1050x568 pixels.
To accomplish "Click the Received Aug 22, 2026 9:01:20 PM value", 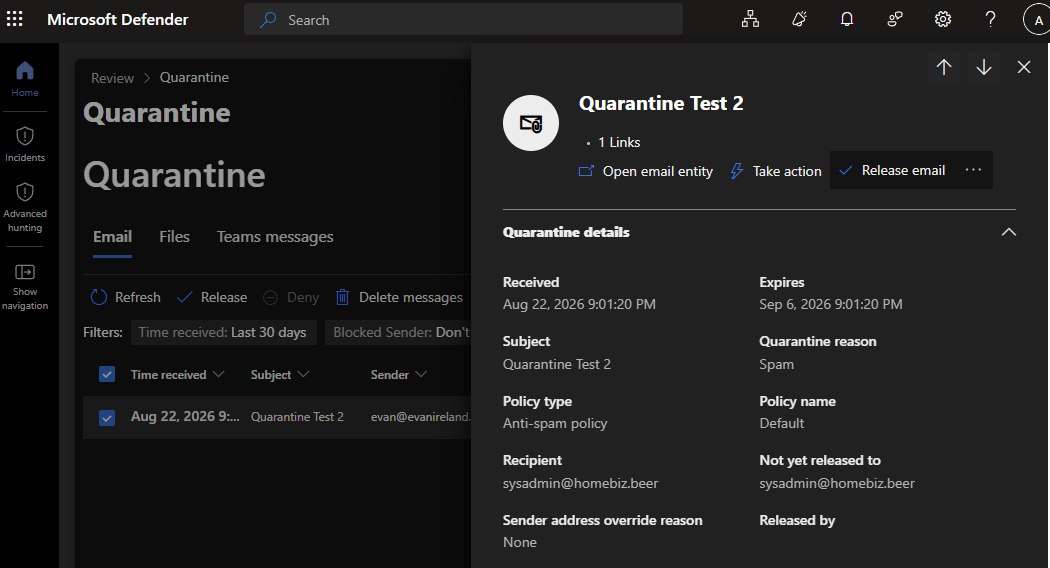I will click(x=579, y=304).
